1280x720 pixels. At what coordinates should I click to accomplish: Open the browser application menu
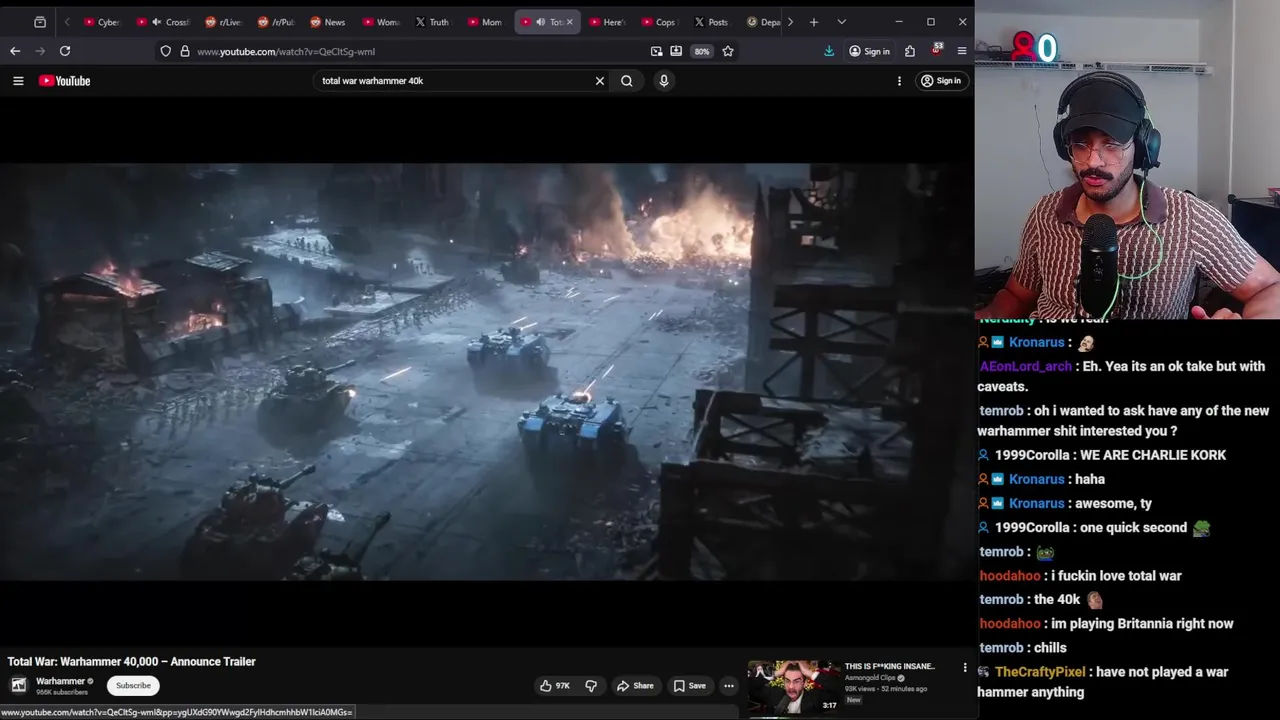click(962, 51)
